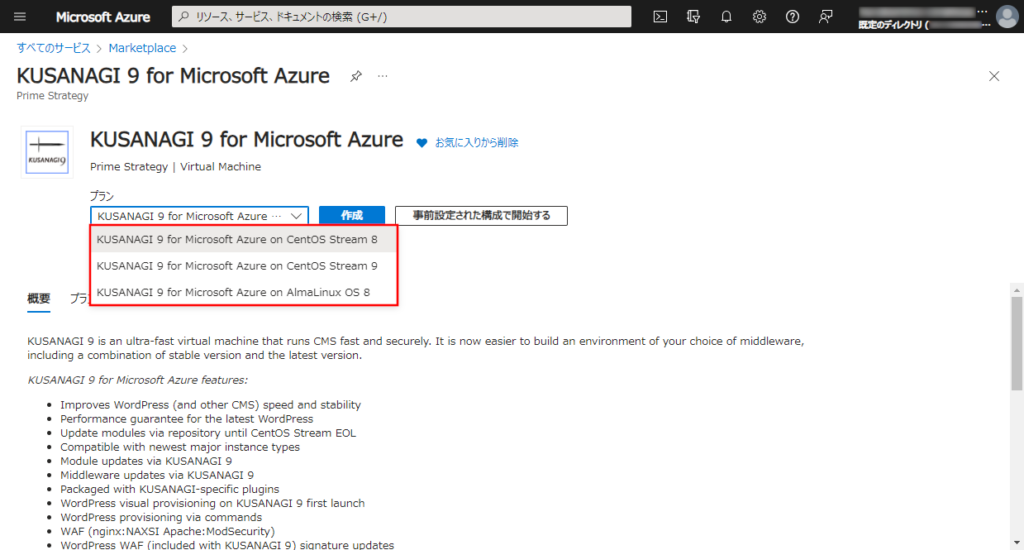Viewport: 1024px width, 550px height.
Task: Select the CentOS Stream 9 plan
Action: click(243, 266)
